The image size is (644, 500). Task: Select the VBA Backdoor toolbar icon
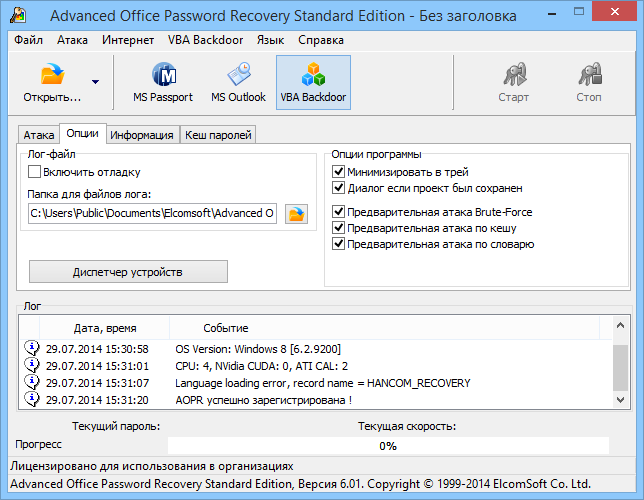pyautogui.click(x=313, y=82)
